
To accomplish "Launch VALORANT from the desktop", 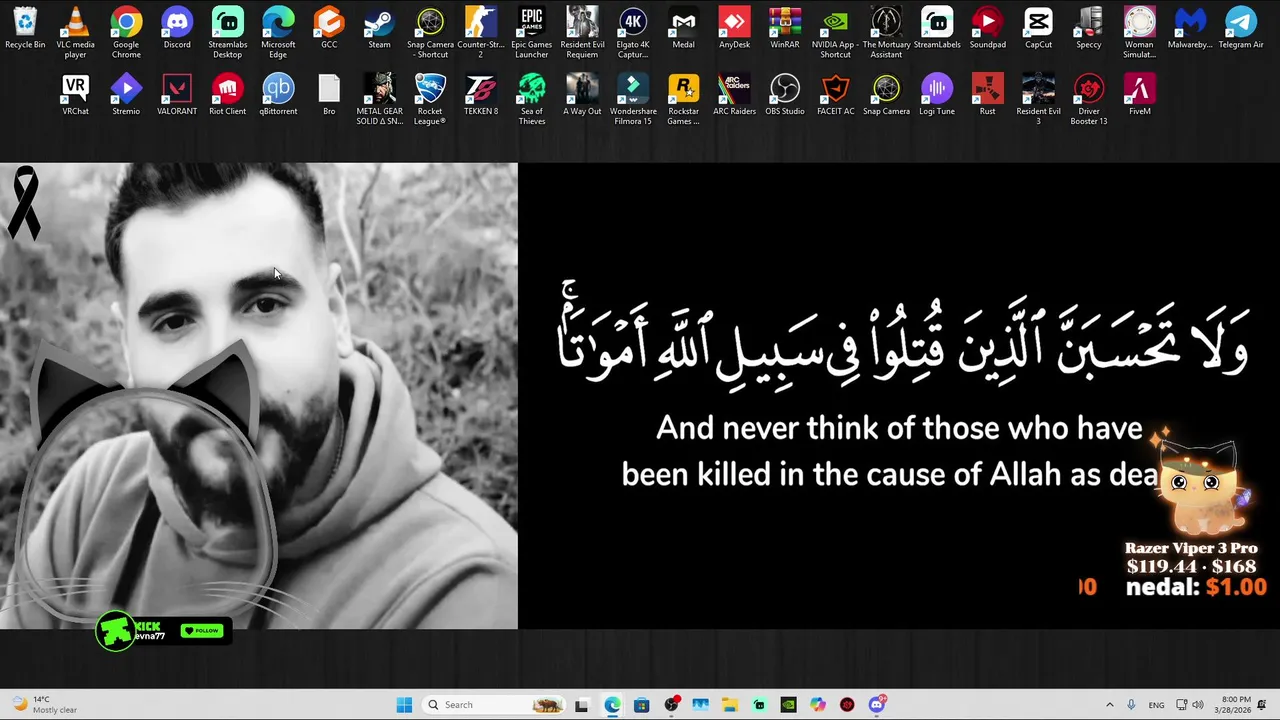I will click(x=177, y=95).
